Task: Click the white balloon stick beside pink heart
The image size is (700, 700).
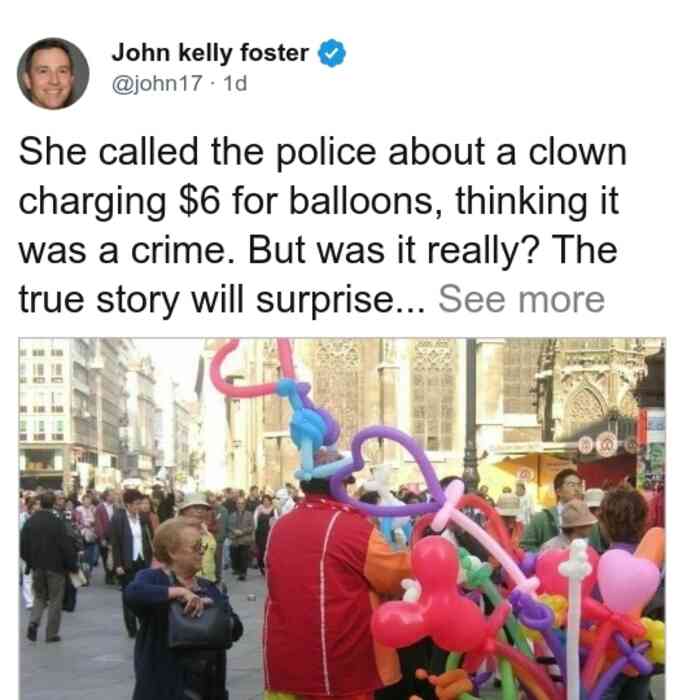Action: (575, 618)
